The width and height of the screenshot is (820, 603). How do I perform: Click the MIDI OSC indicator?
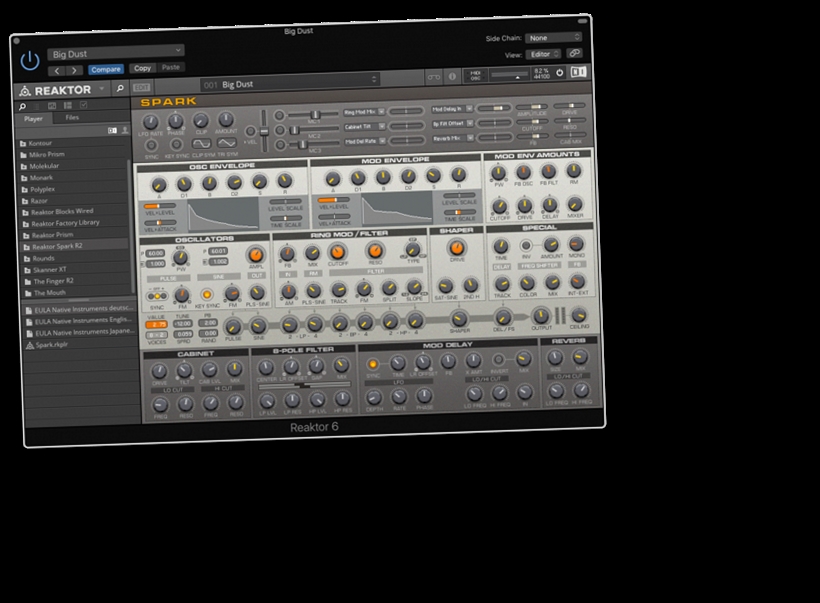click(475, 75)
